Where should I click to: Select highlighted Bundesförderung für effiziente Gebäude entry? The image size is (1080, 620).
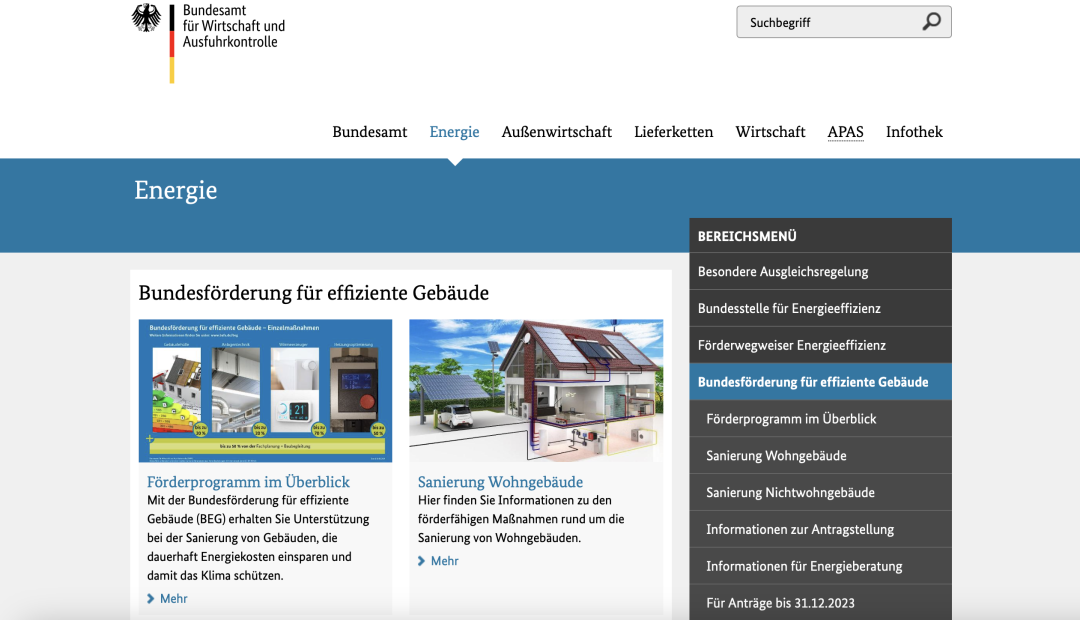pyautogui.click(x=820, y=382)
